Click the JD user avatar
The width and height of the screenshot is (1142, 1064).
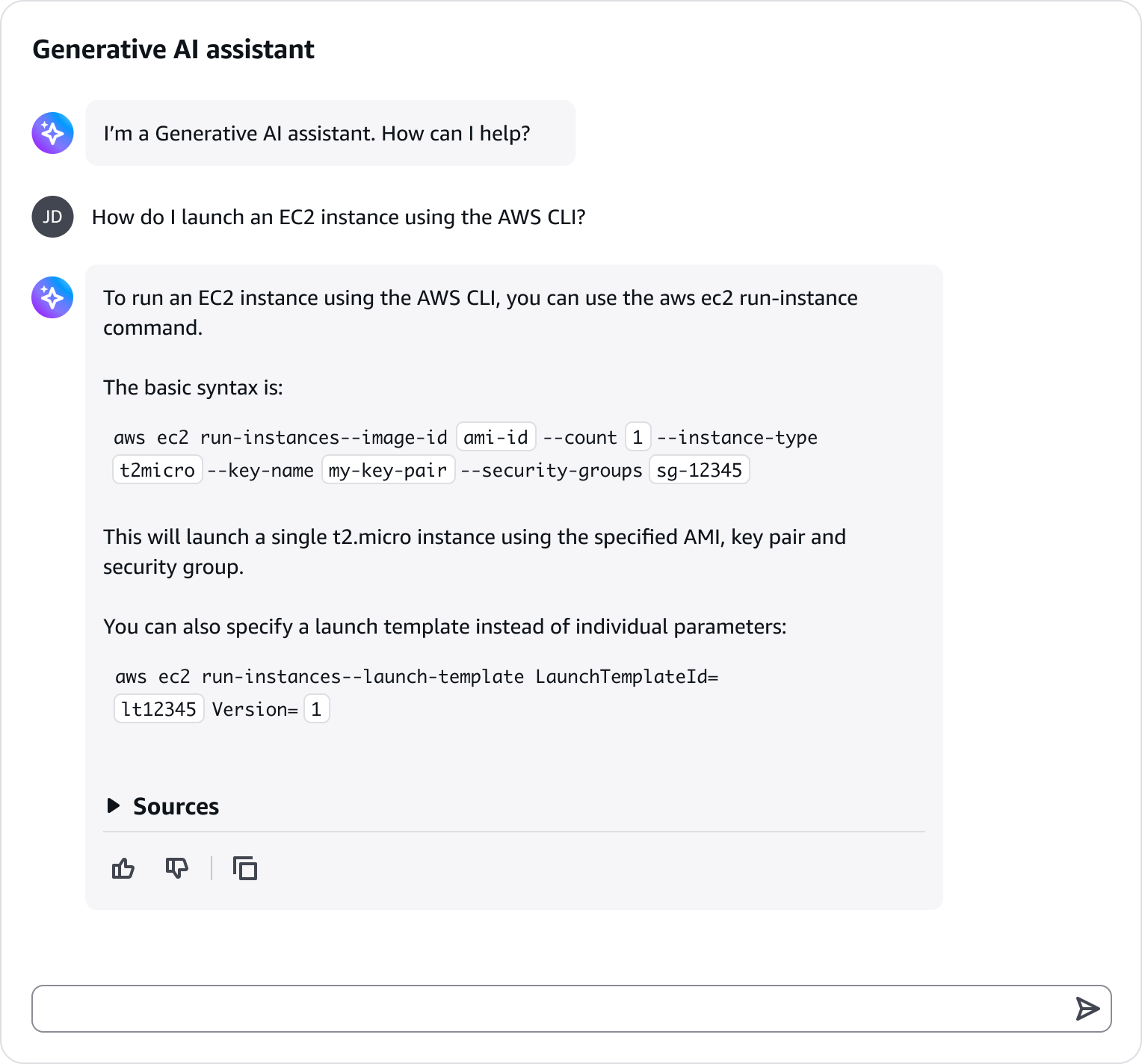pyautogui.click(x=52, y=217)
